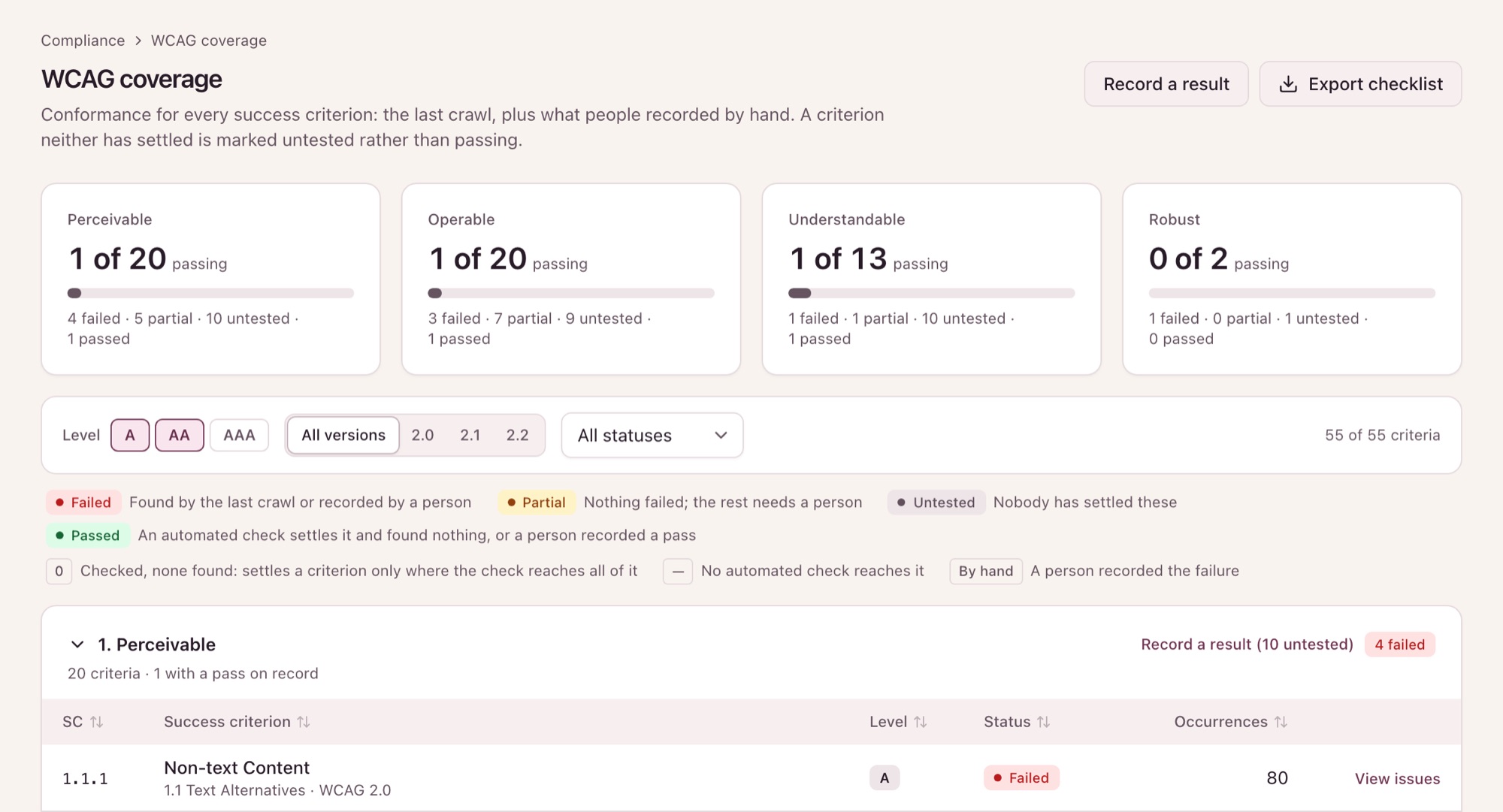Click the Passed legend chip
Image resolution: width=1503 pixels, height=812 pixels.
[88, 536]
